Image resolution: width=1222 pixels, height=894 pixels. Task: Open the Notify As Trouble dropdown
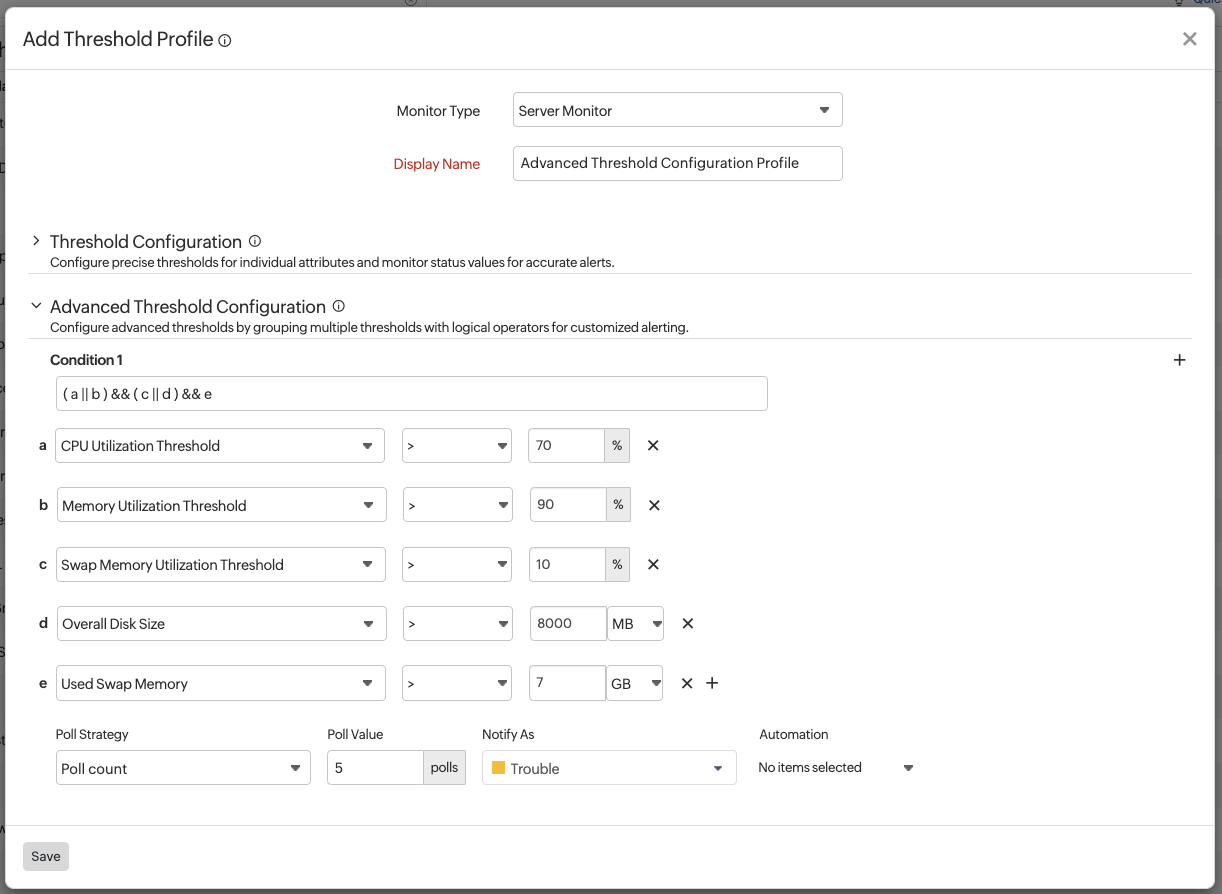click(609, 768)
